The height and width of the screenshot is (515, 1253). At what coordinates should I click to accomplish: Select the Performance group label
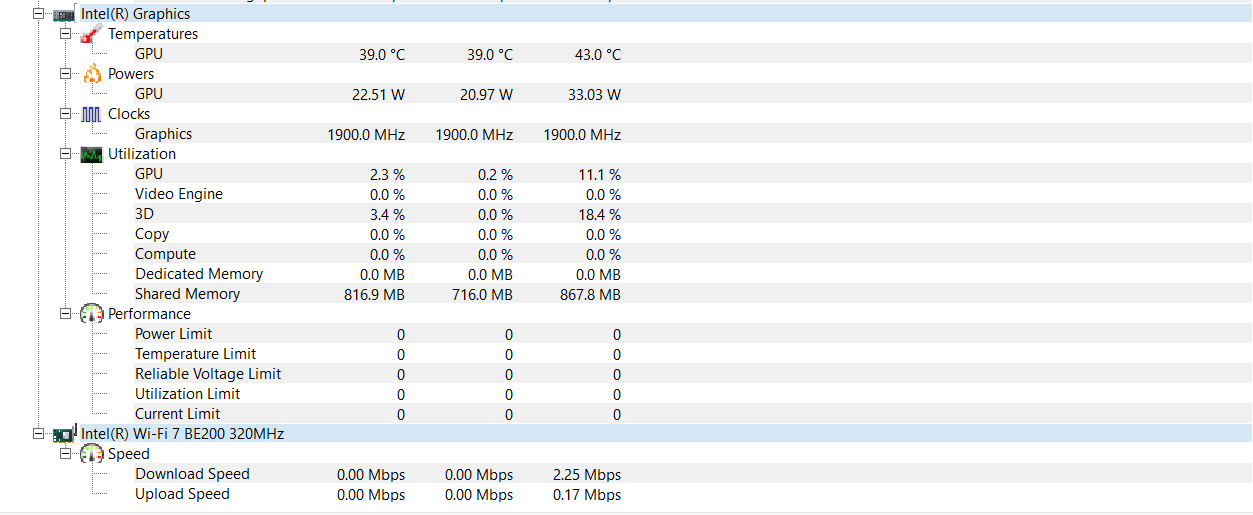[x=149, y=314]
